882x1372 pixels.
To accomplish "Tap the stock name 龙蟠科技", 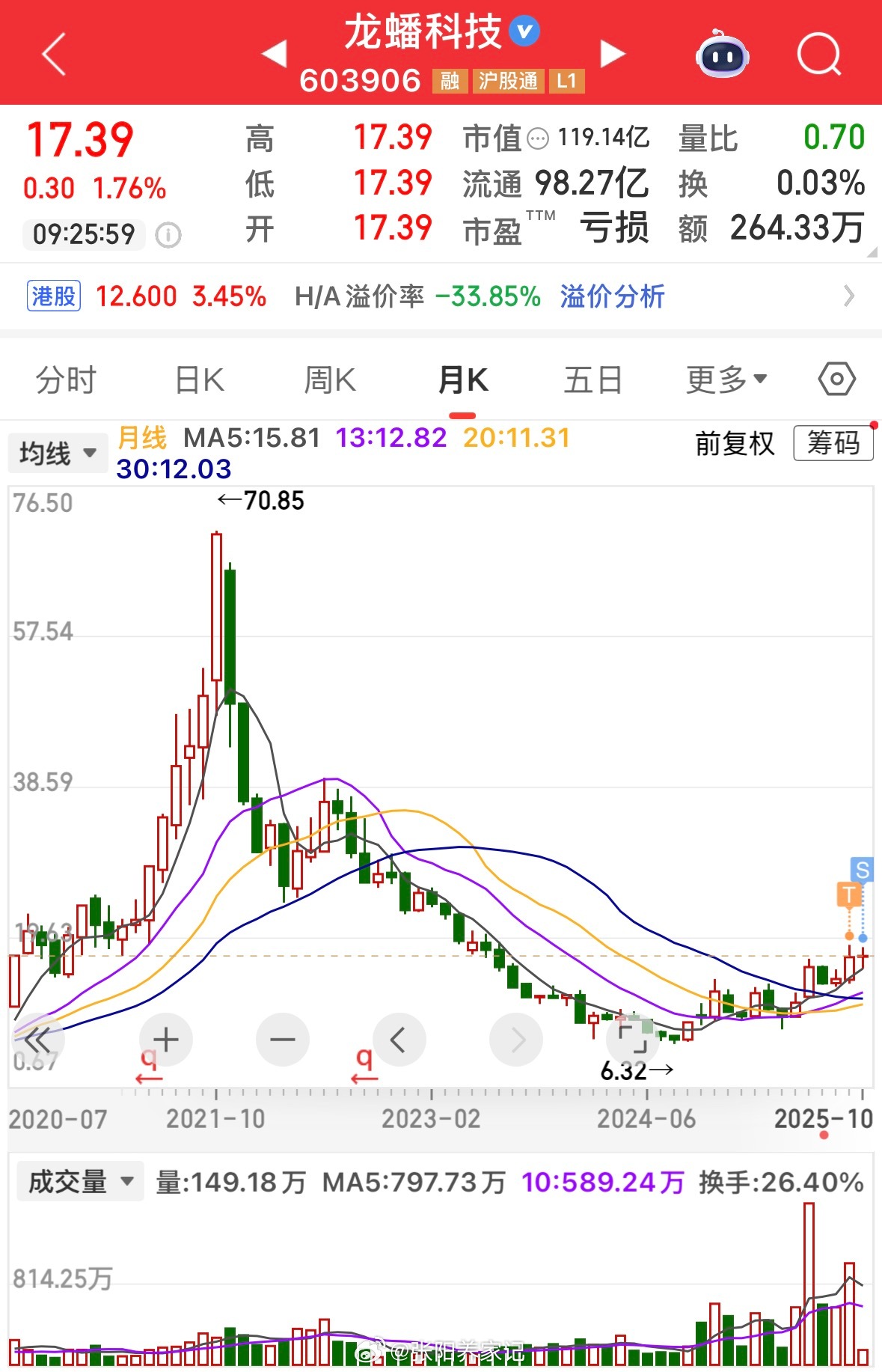I will pos(423,32).
